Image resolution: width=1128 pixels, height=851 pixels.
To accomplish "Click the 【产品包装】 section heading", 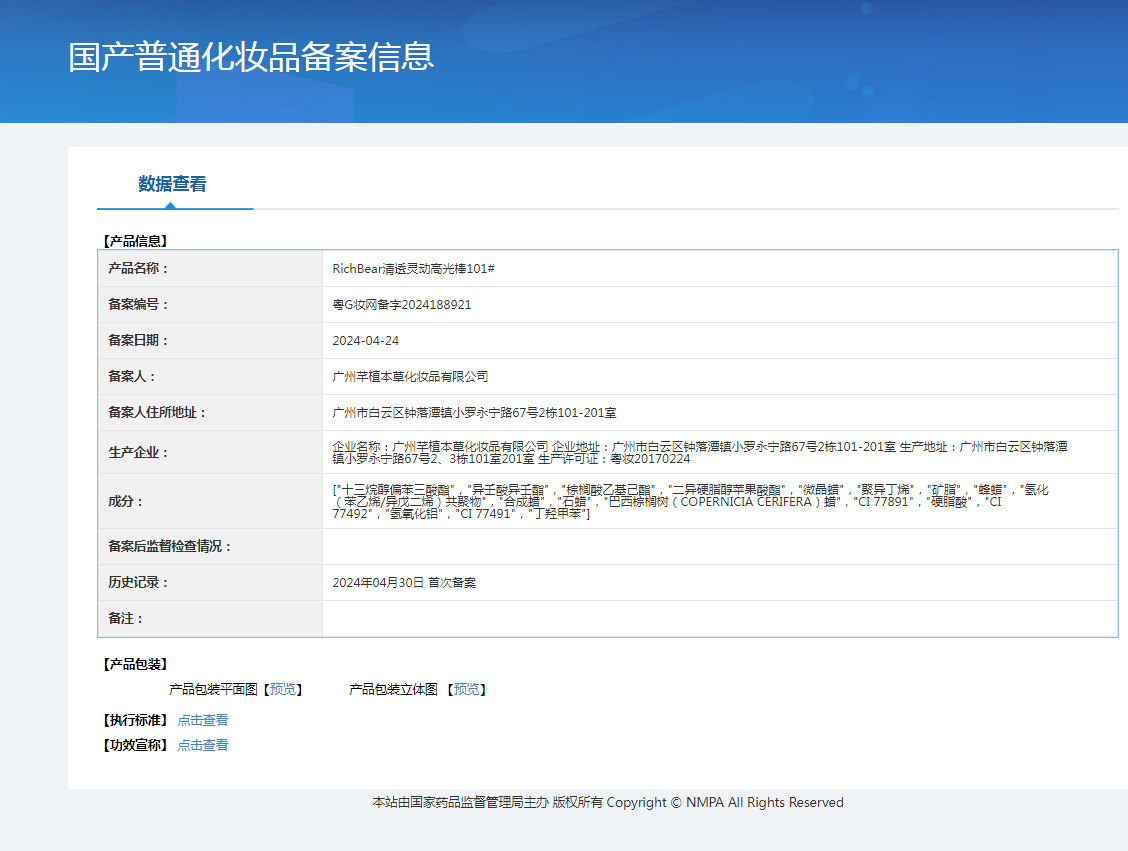I will coord(135,664).
